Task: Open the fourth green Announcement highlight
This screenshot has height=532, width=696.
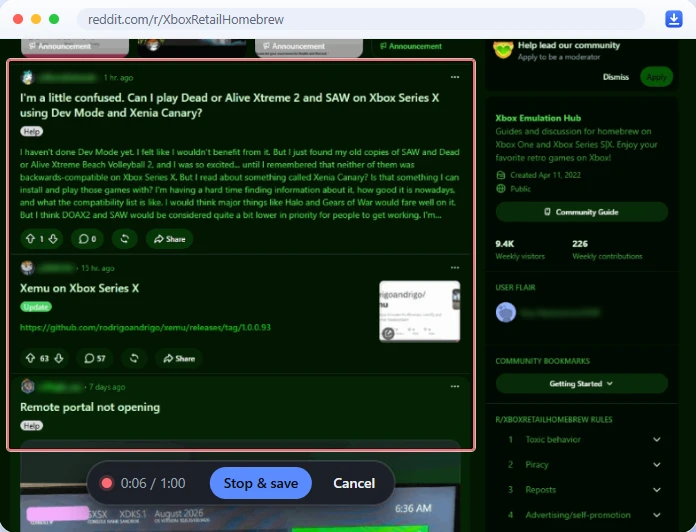Action: 411,46
